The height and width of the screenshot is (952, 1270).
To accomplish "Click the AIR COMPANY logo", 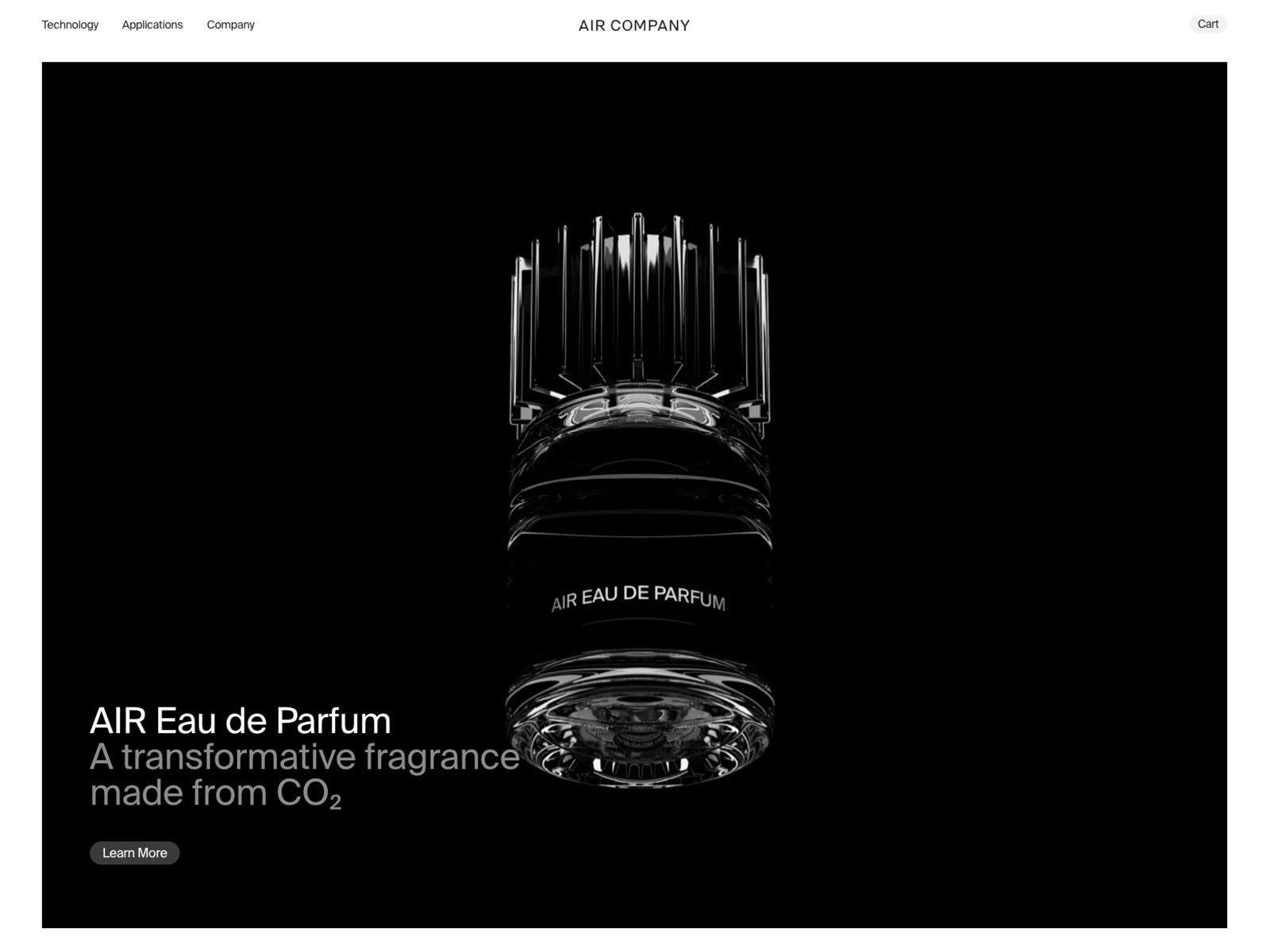I will 634,25.
